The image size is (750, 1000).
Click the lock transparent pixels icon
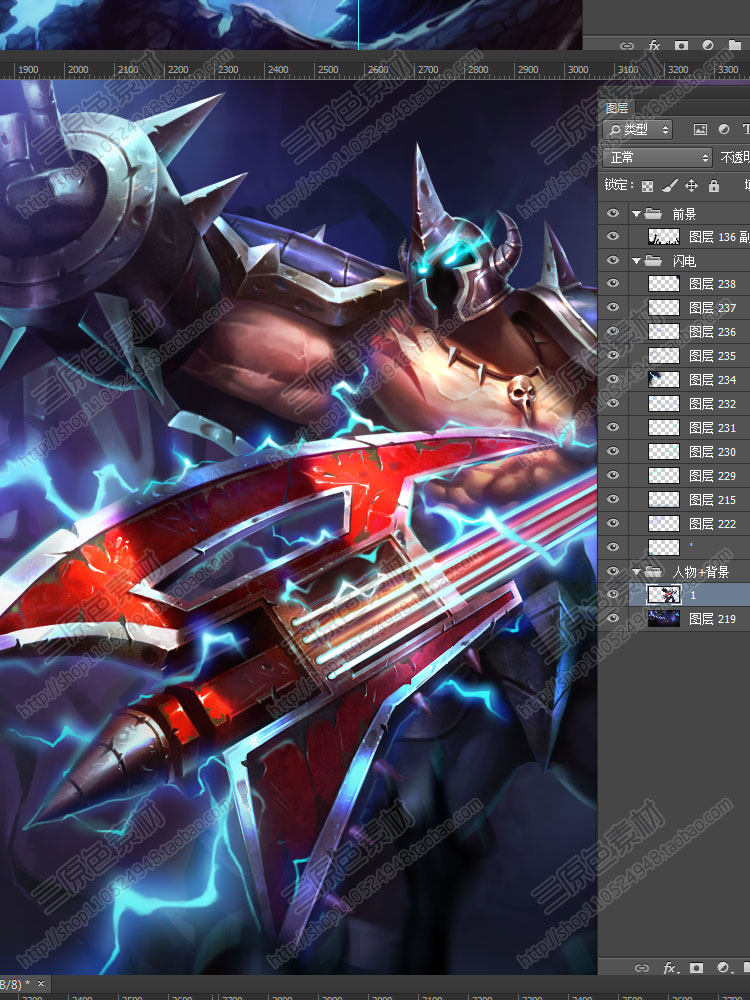(647, 186)
